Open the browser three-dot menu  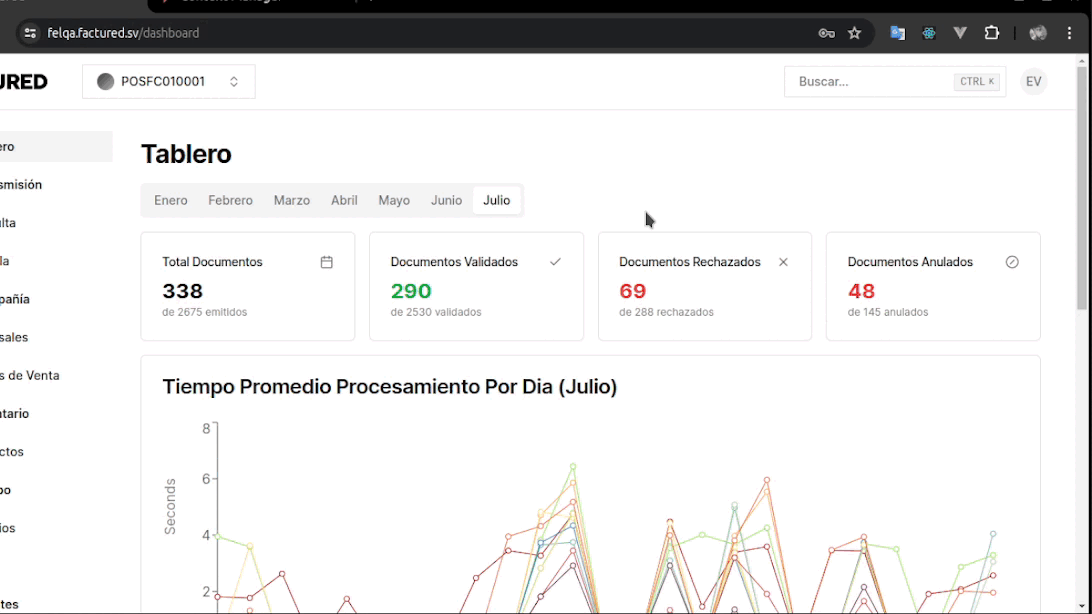[1070, 33]
